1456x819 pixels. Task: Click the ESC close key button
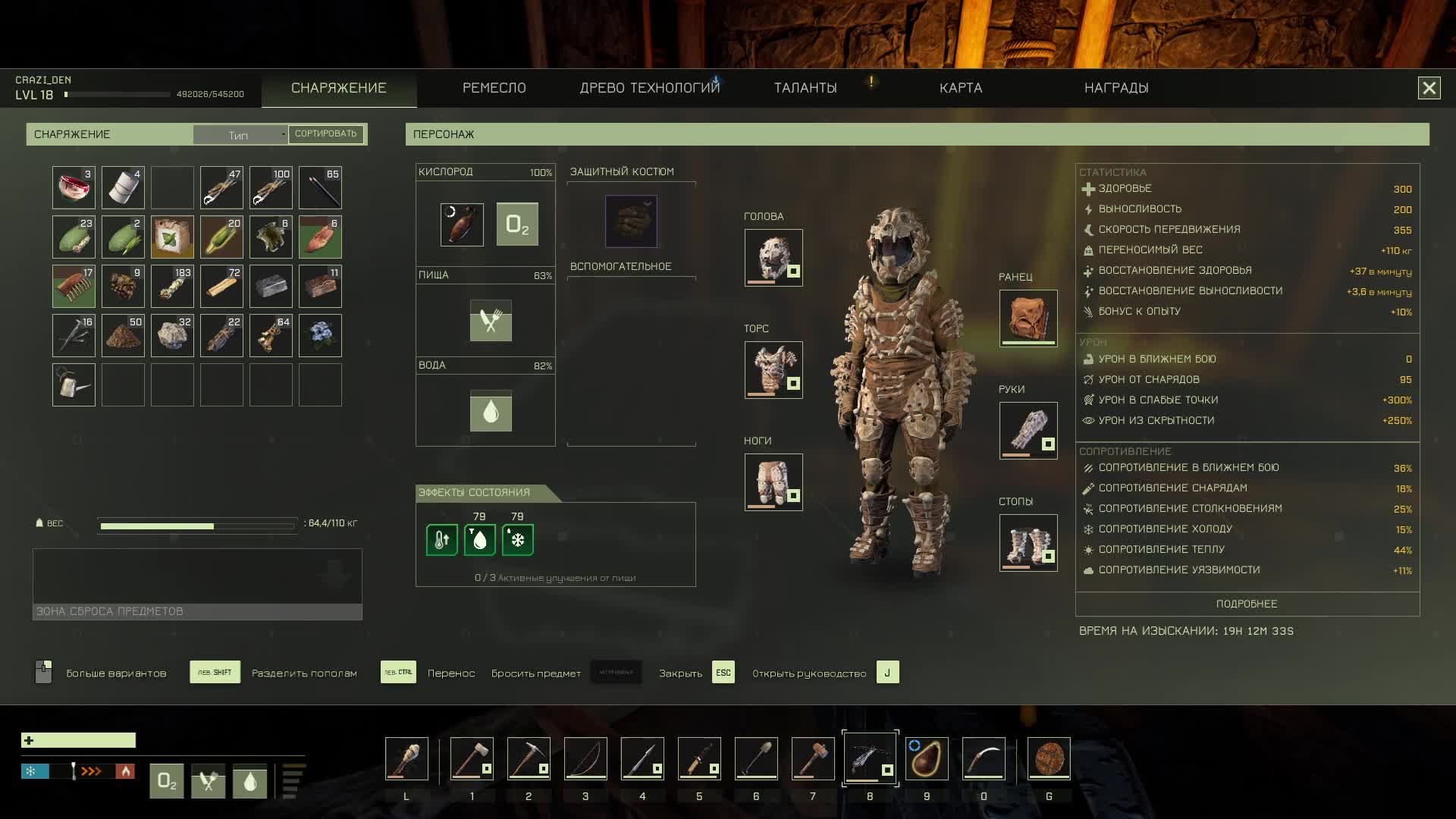(723, 673)
